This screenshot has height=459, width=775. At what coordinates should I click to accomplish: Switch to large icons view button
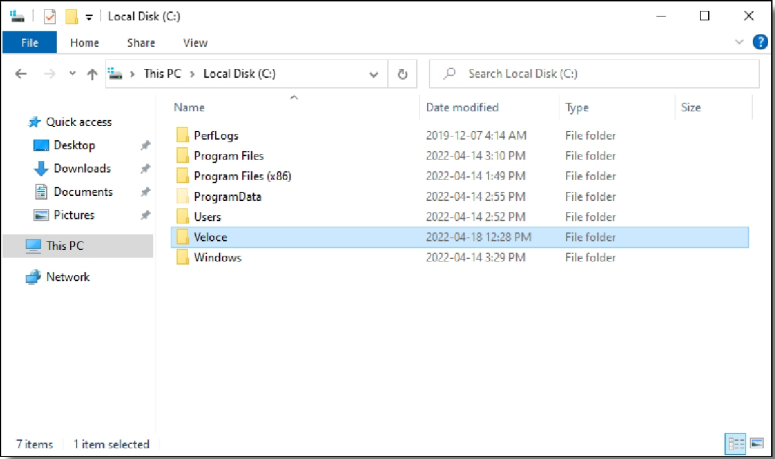click(x=757, y=443)
